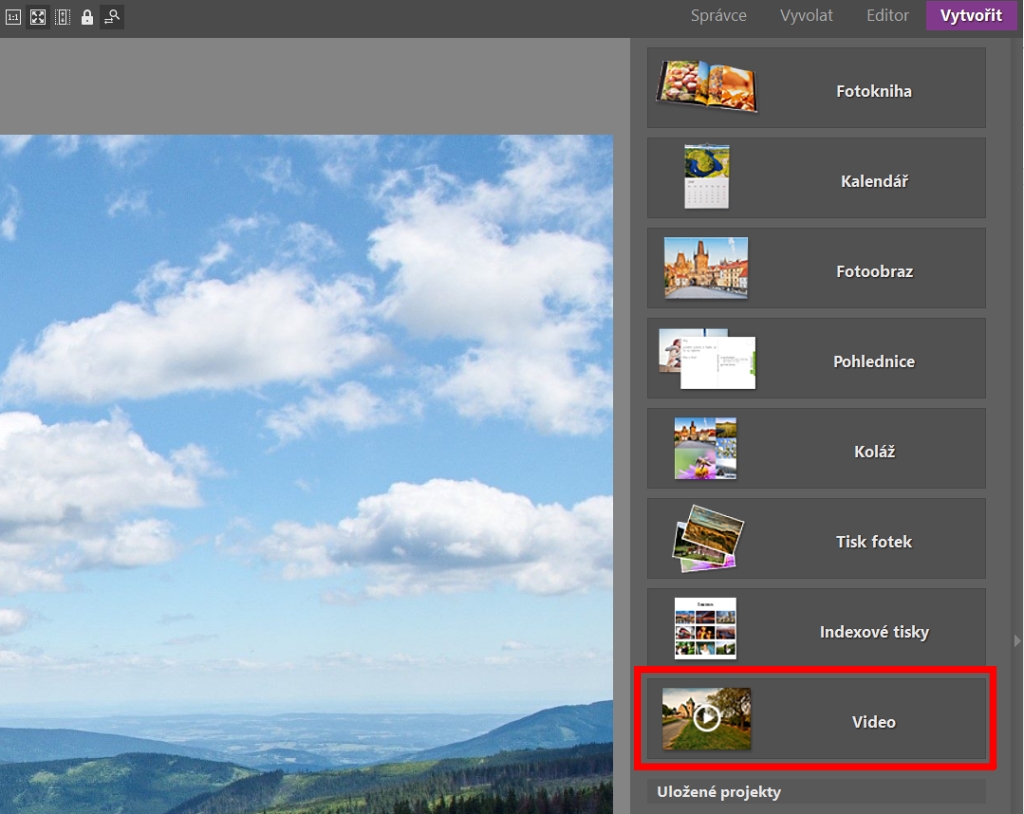This screenshot has width=1024, height=814.
Task: Select the Vytvořit tab
Action: pos(971,16)
